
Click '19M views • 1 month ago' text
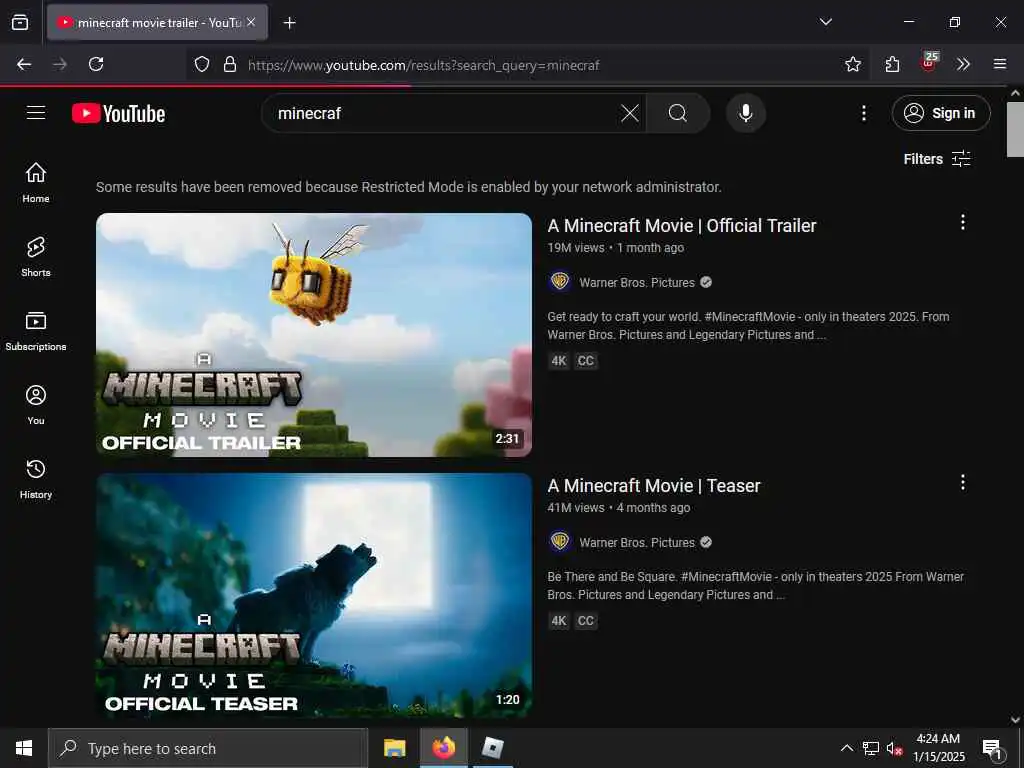616,248
